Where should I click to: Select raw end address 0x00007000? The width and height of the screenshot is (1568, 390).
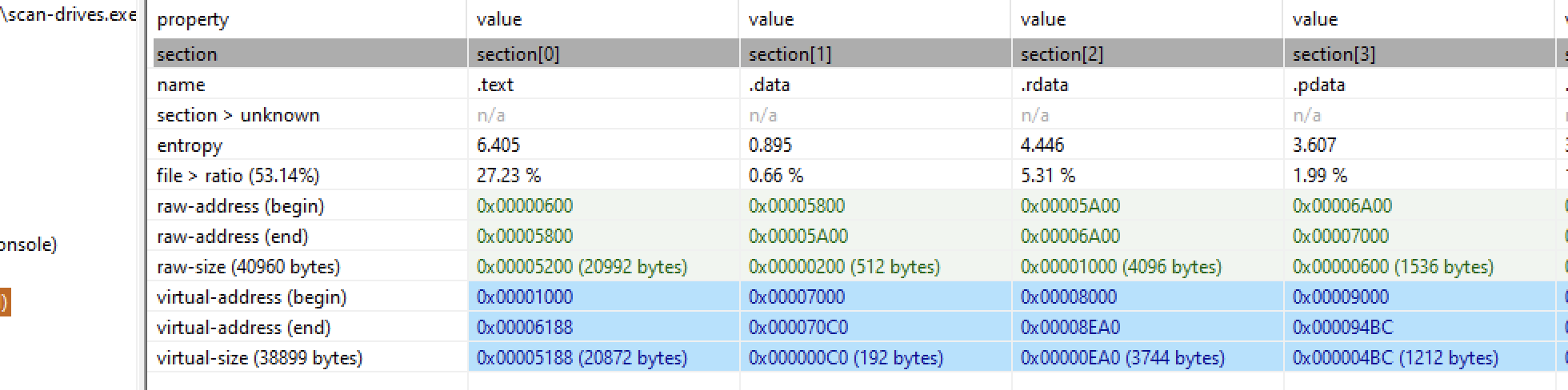(x=1341, y=237)
